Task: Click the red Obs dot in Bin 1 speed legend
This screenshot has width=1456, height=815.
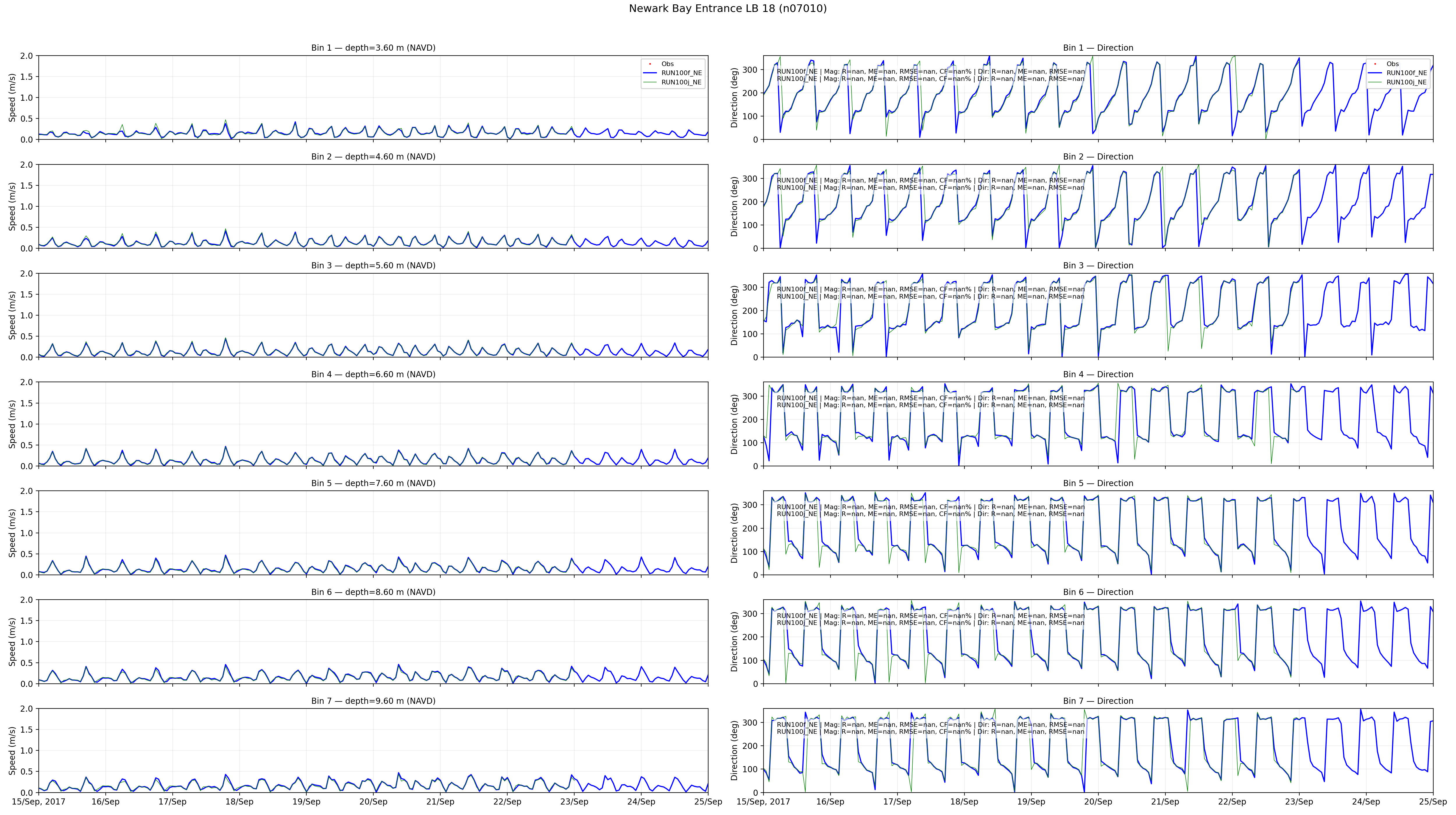Action: coord(650,64)
